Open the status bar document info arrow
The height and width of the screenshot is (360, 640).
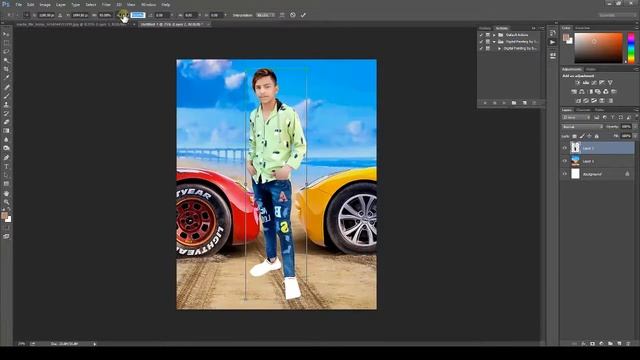click(95, 344)
